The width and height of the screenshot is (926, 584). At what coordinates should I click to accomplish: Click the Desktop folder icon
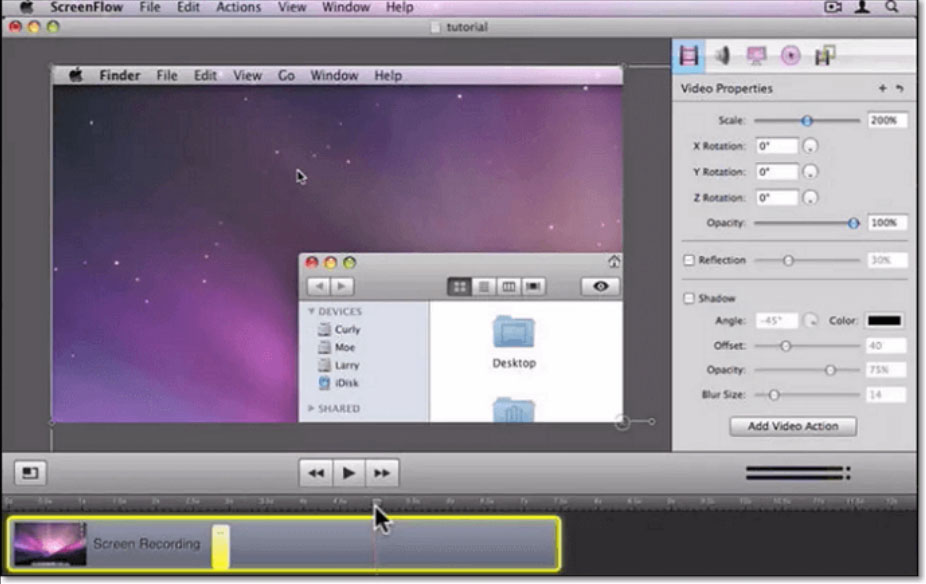514,332
